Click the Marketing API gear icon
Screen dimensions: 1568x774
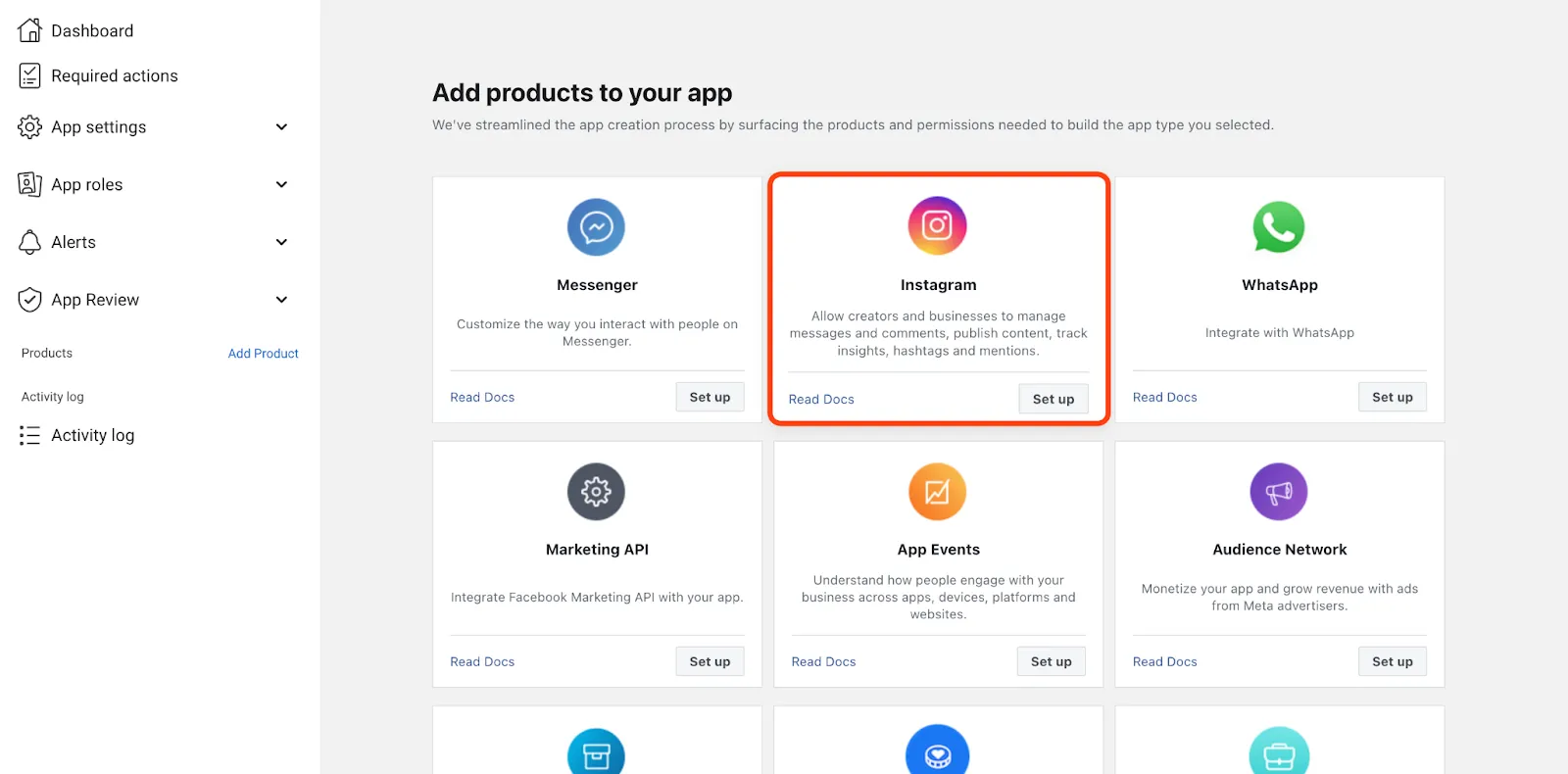coord(596,492)
